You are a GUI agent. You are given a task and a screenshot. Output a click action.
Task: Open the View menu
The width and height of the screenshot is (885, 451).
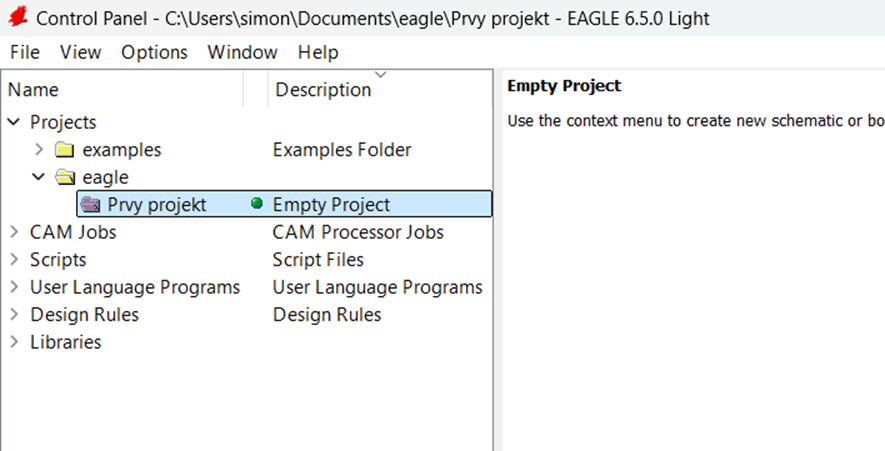point(80,52)
